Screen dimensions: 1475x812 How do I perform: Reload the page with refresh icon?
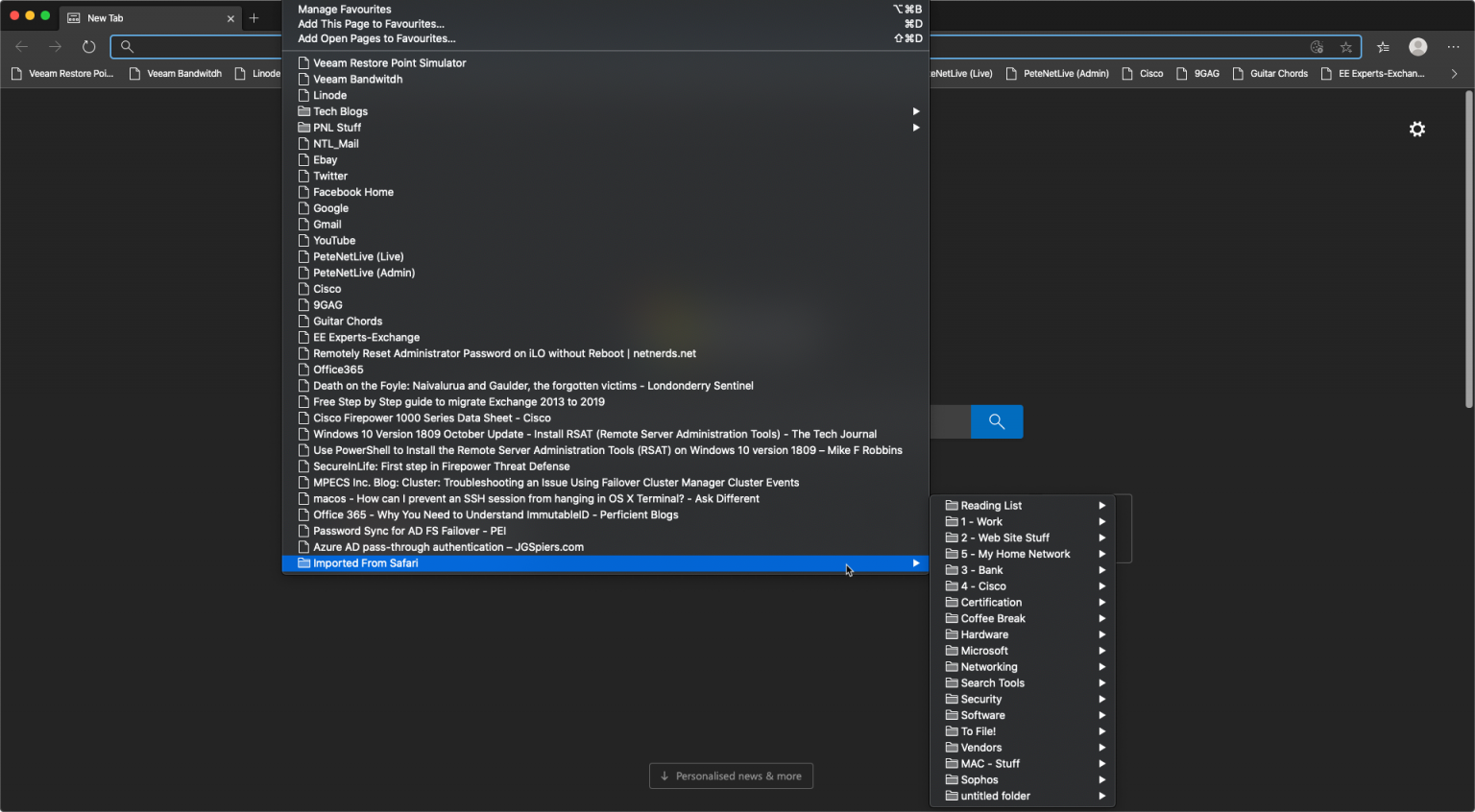pyautogui.click(x=88, y=46)
